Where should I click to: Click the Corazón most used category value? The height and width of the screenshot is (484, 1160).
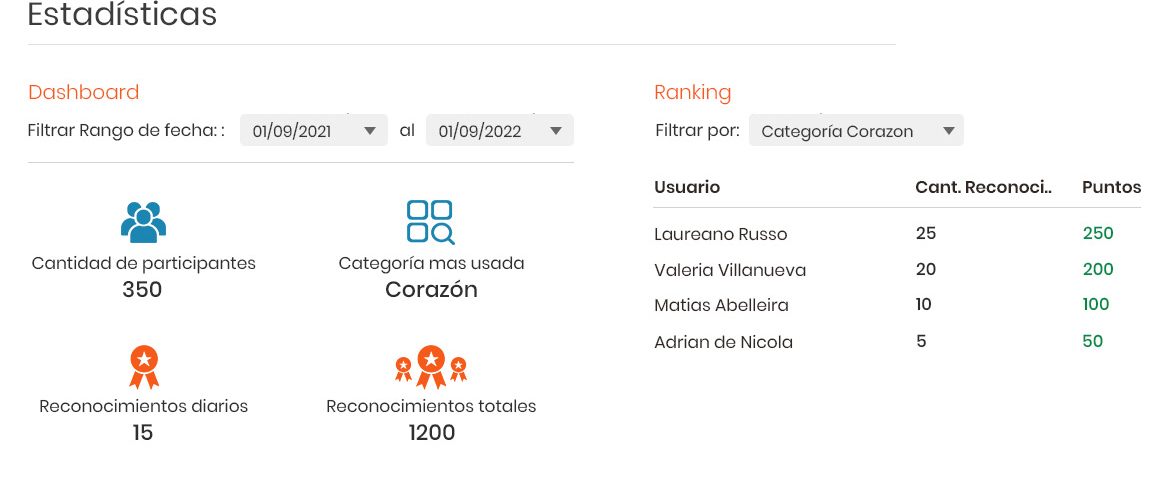point(431,289)
